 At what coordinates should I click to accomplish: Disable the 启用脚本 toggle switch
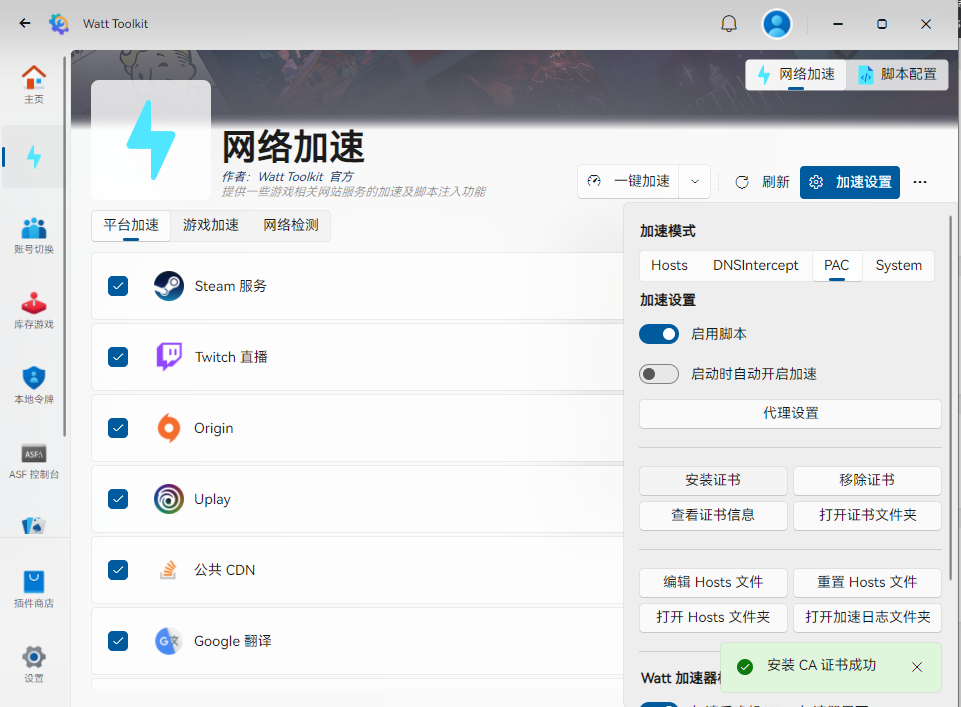pos(659,334)
